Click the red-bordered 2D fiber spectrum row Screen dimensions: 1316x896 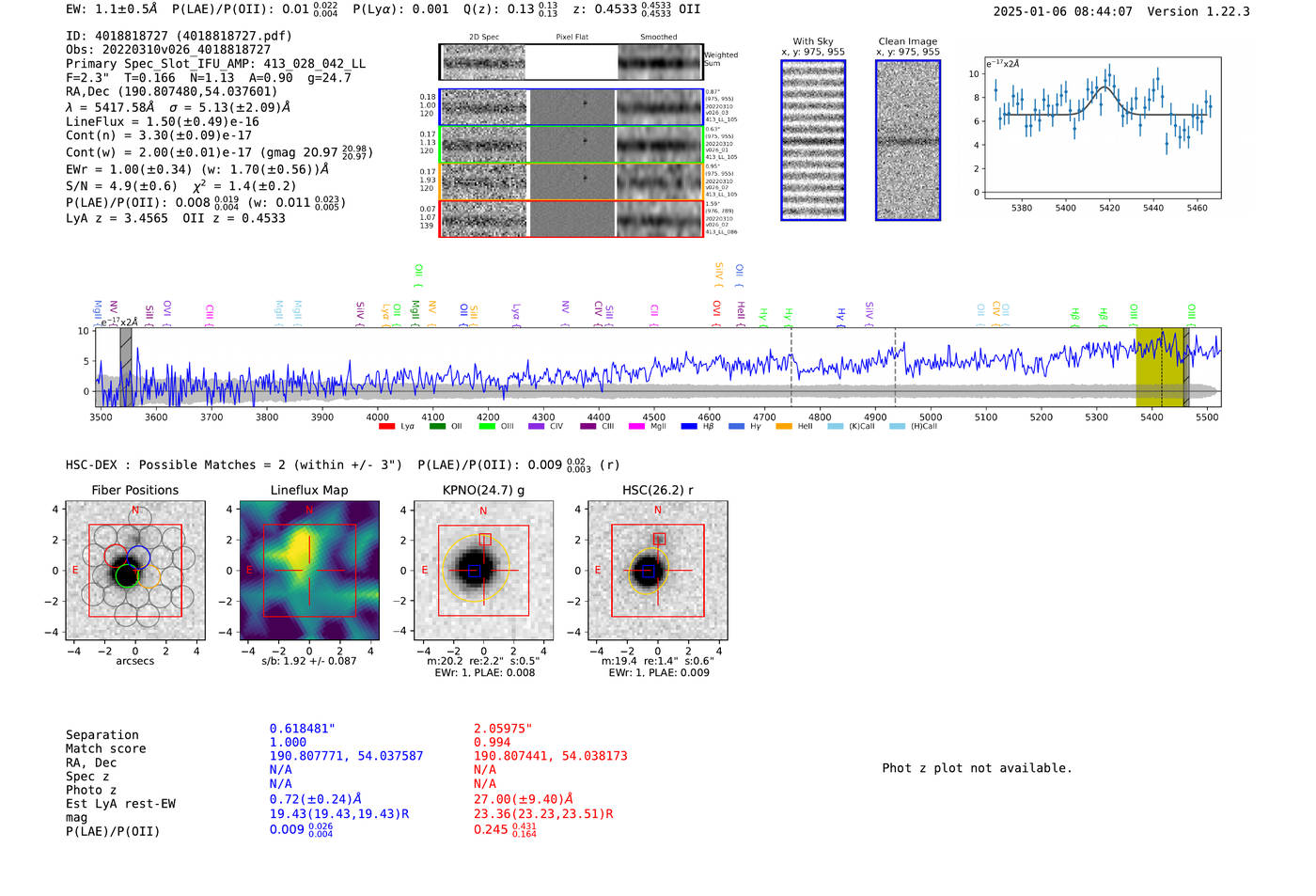coord(571,218)
